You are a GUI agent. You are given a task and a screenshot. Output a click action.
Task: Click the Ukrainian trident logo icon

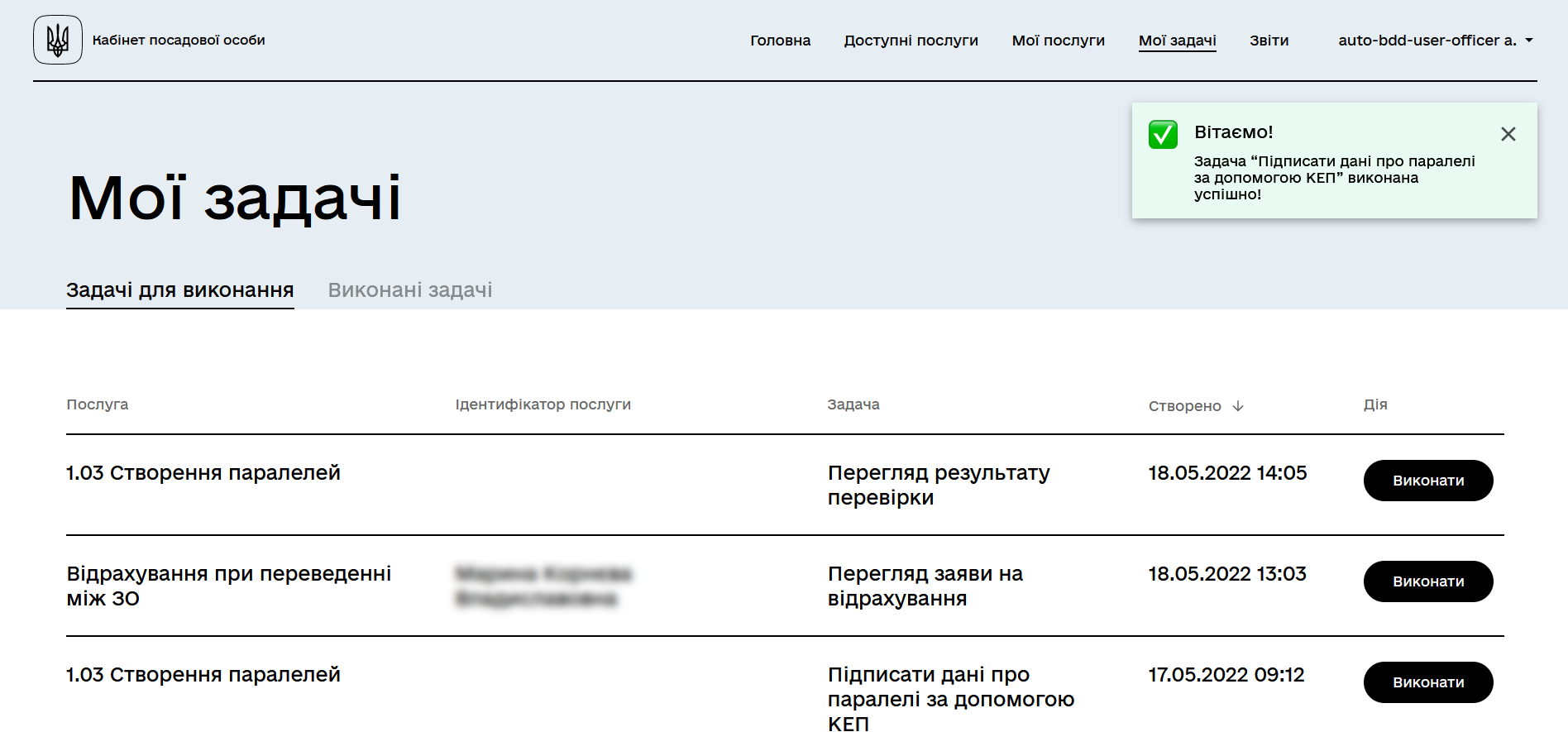click(58, 40)
